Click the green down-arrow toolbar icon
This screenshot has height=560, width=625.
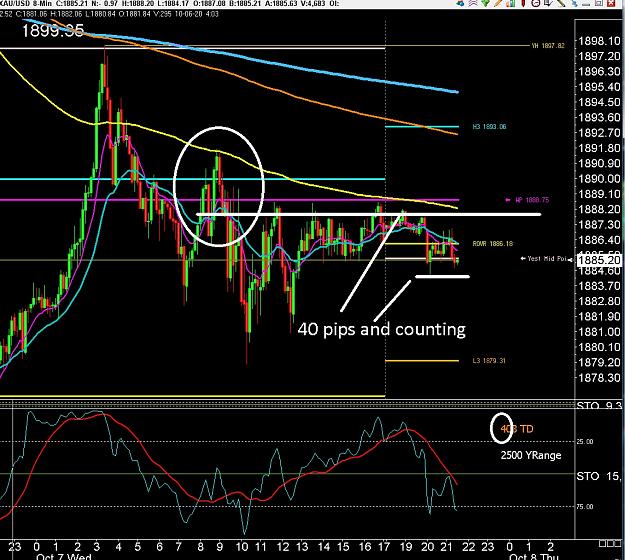click(485, 3)
